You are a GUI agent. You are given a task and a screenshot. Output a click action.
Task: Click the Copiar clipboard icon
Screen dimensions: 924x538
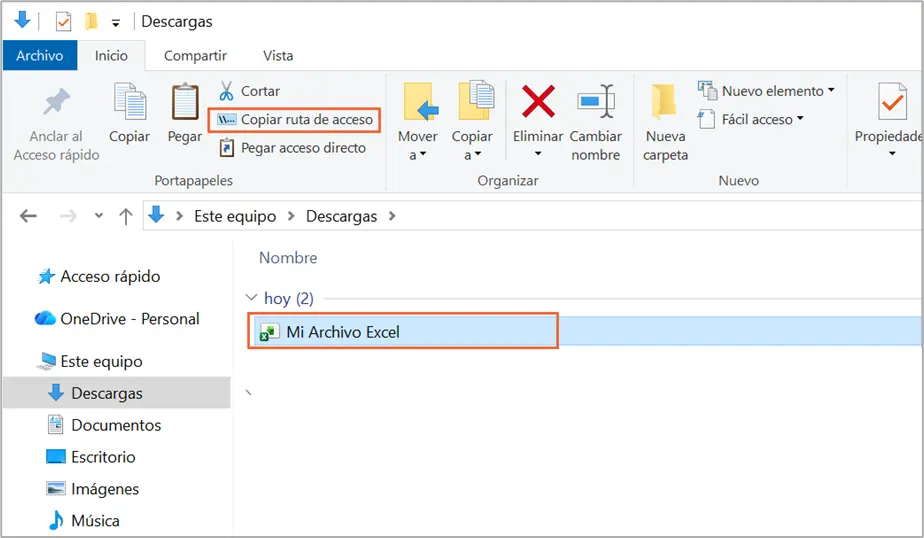(130, 102)
